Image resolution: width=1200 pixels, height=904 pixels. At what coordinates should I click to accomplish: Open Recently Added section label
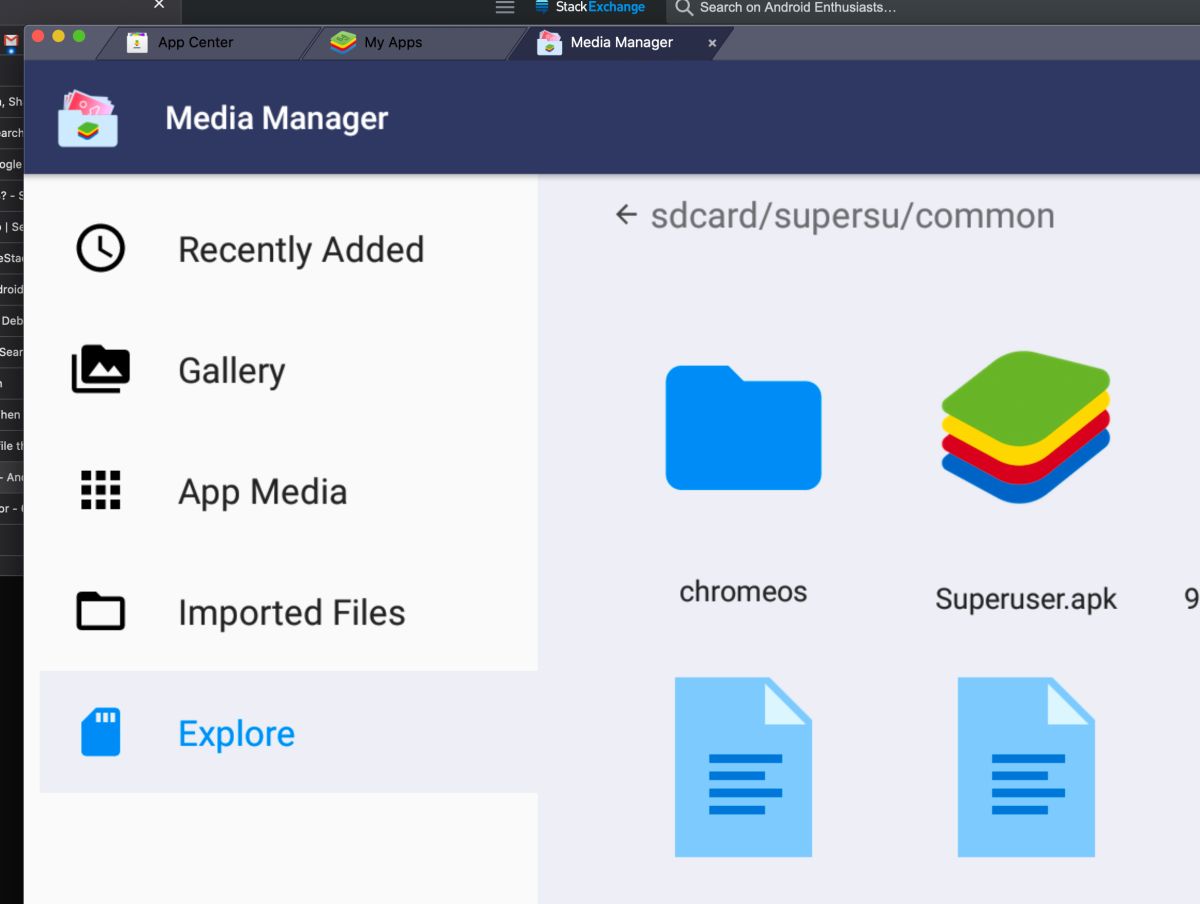301,249
